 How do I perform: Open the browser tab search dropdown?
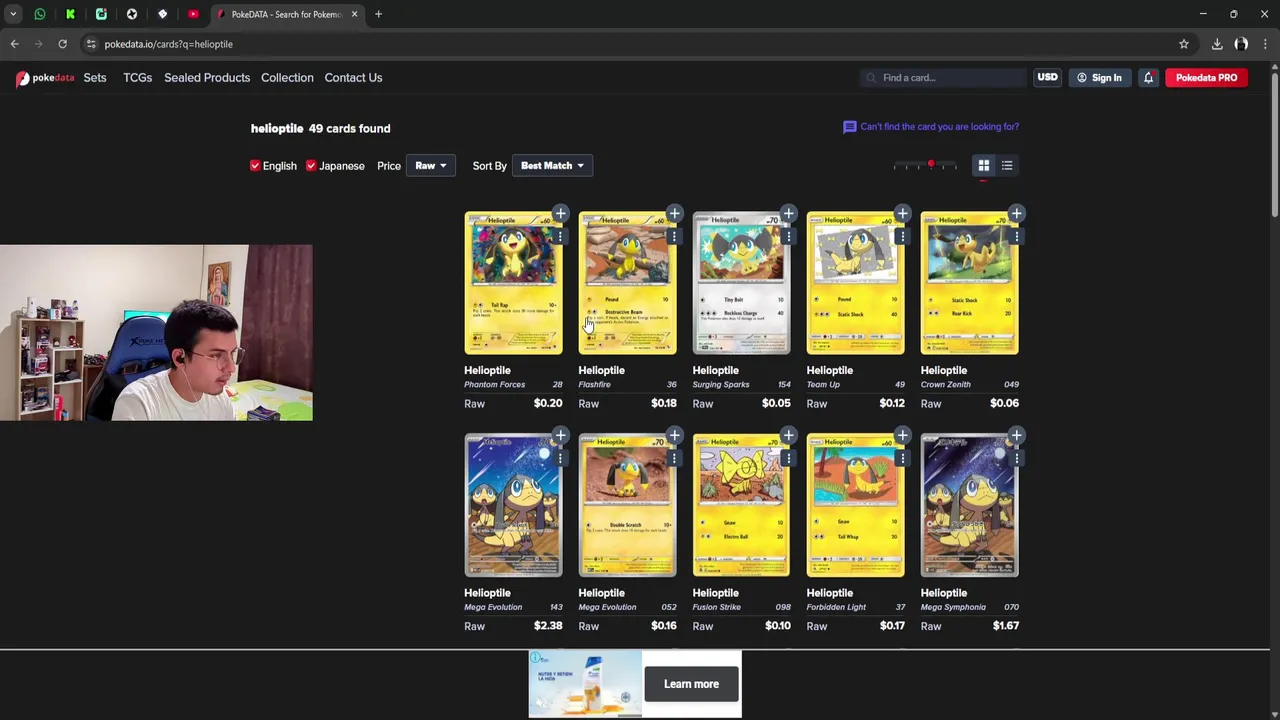tap(13, 14)
